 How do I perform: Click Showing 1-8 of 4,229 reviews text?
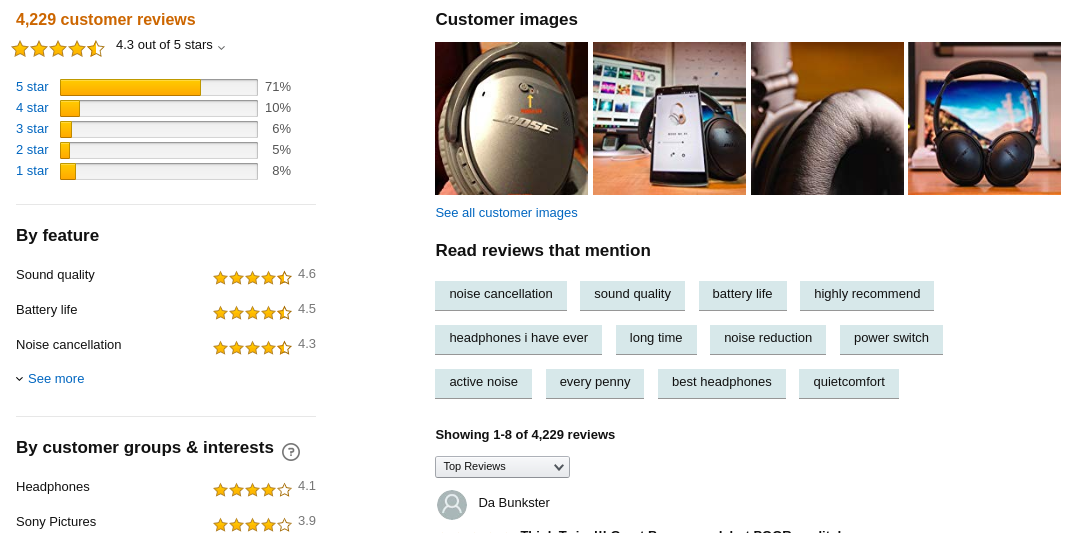[525, 435]
